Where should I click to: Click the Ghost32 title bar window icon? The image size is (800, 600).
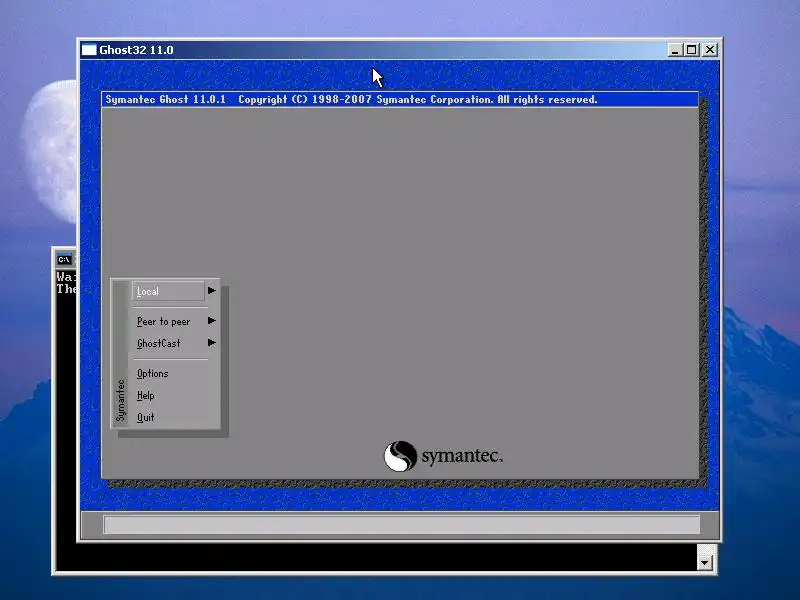pyautogui.click(x=89, y=49)
